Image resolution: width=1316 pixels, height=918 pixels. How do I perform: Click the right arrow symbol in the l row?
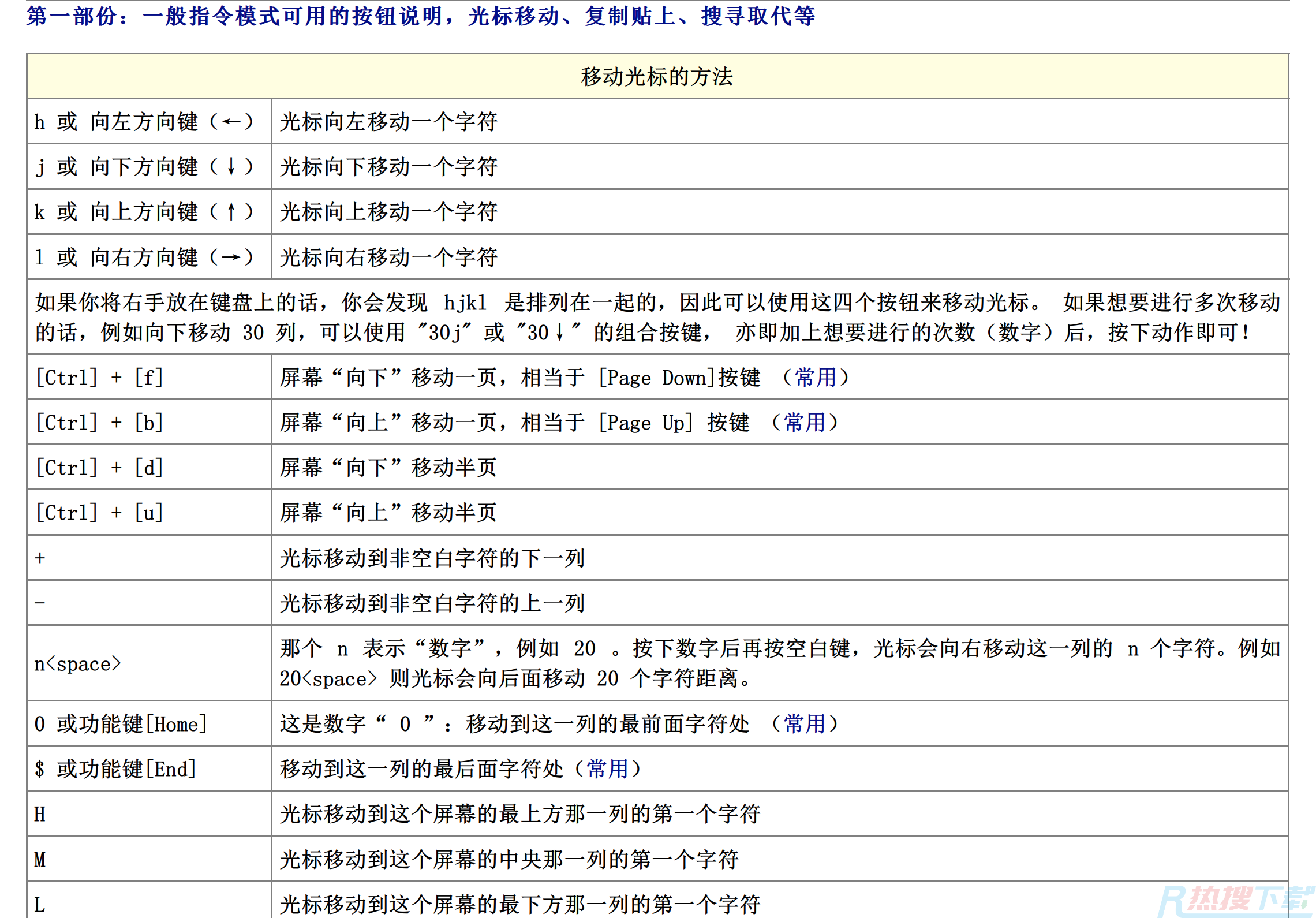(x=231, y=257)
